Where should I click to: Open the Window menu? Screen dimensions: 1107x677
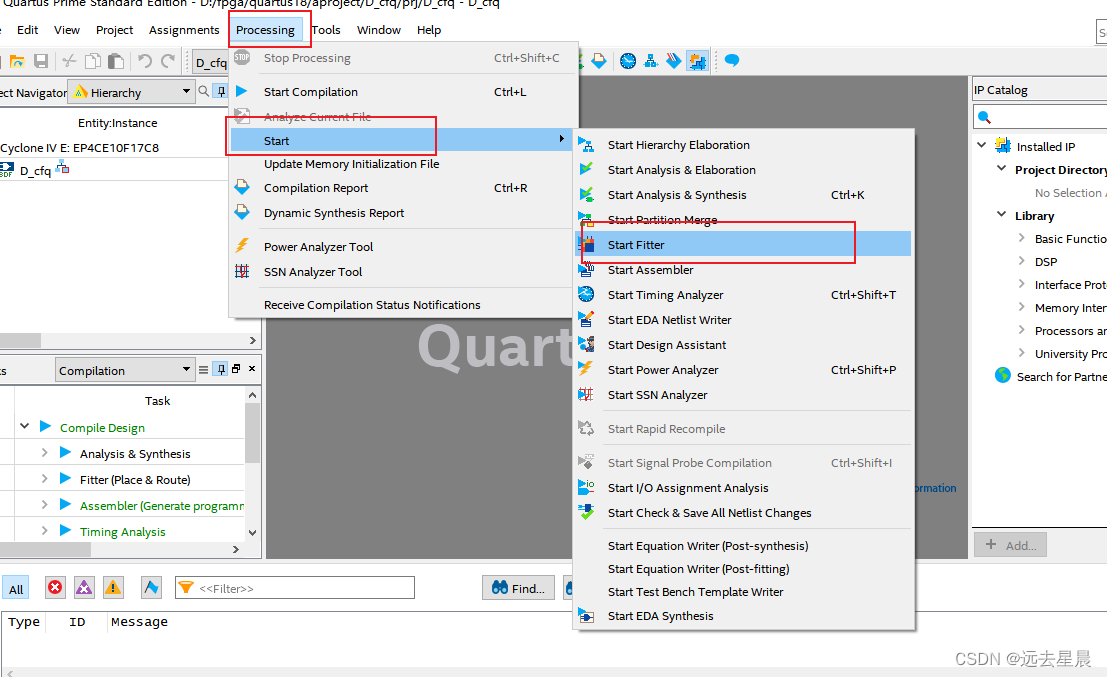point(378,30)
